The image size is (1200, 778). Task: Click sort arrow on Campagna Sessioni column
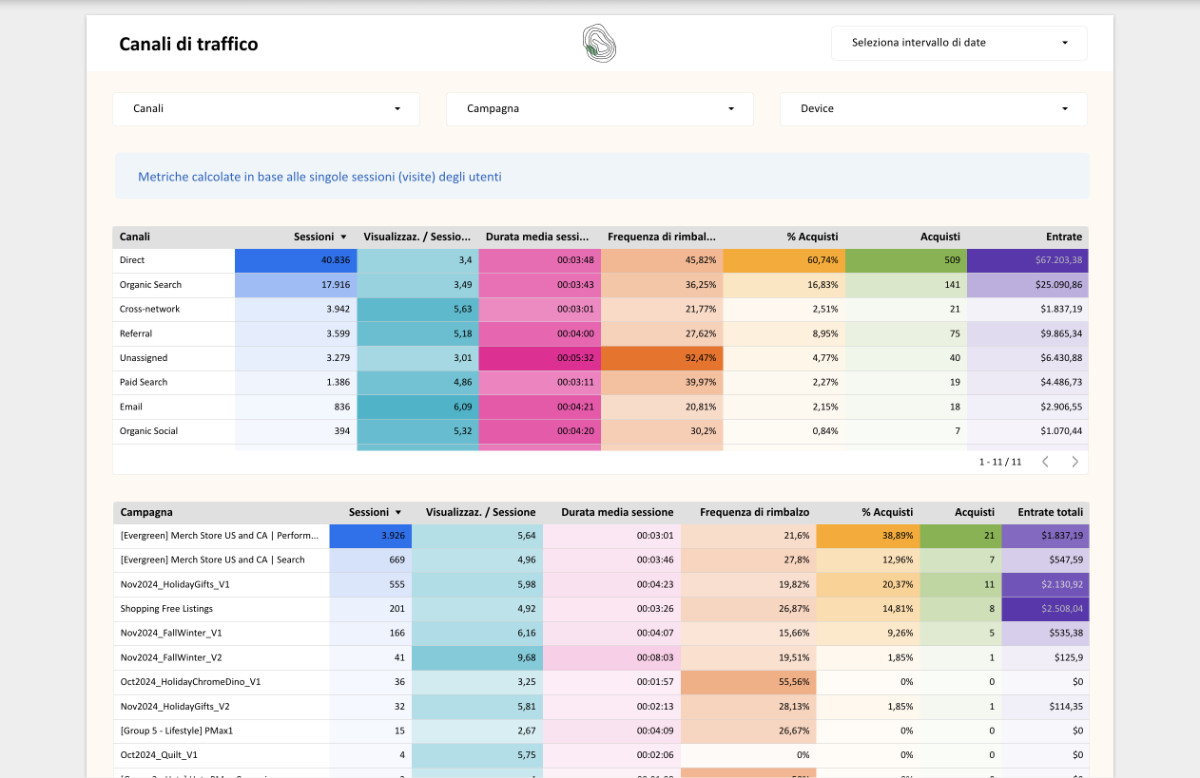(x=399, y=512)
